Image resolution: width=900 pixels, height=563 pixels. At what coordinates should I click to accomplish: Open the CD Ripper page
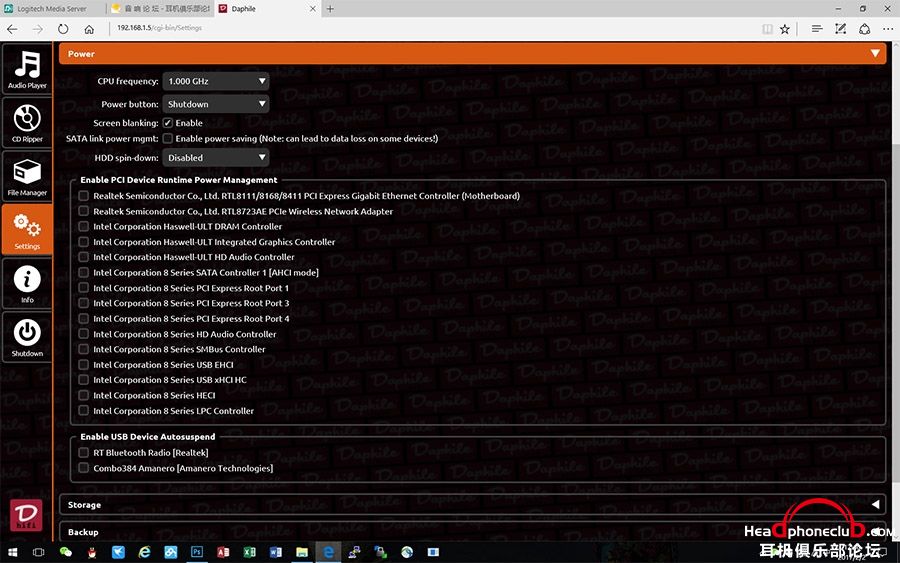[27, 123]
